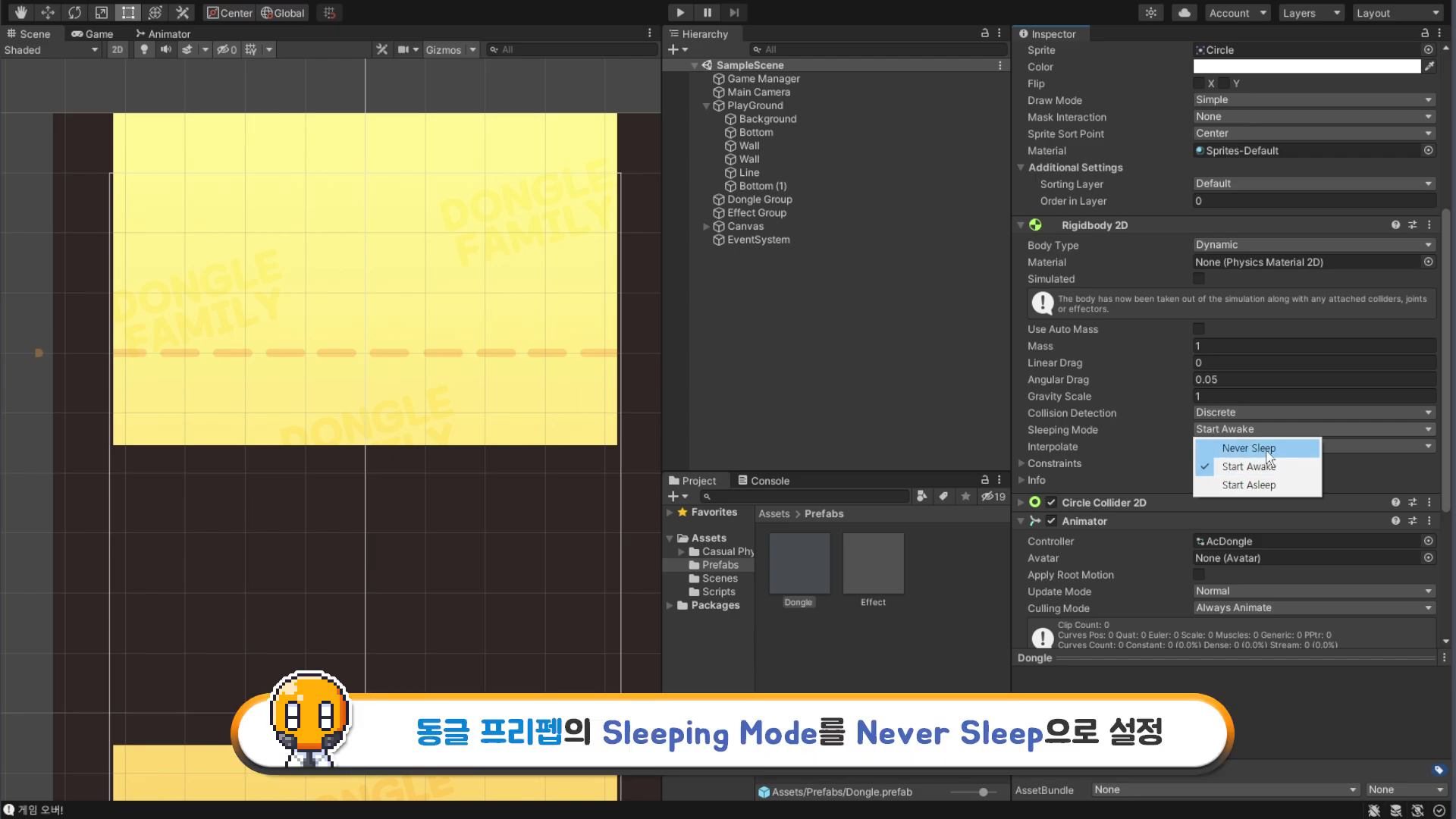Expand the Canvas hierarchy item

706,226
